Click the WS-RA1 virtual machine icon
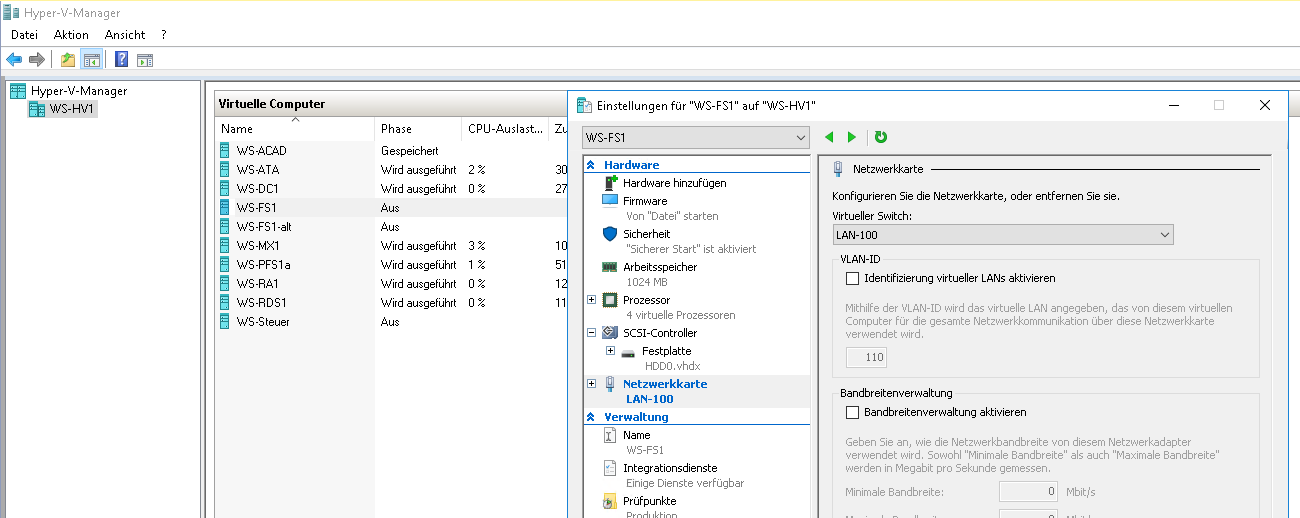The image size is (1300, 518). (x=225, y=283)
